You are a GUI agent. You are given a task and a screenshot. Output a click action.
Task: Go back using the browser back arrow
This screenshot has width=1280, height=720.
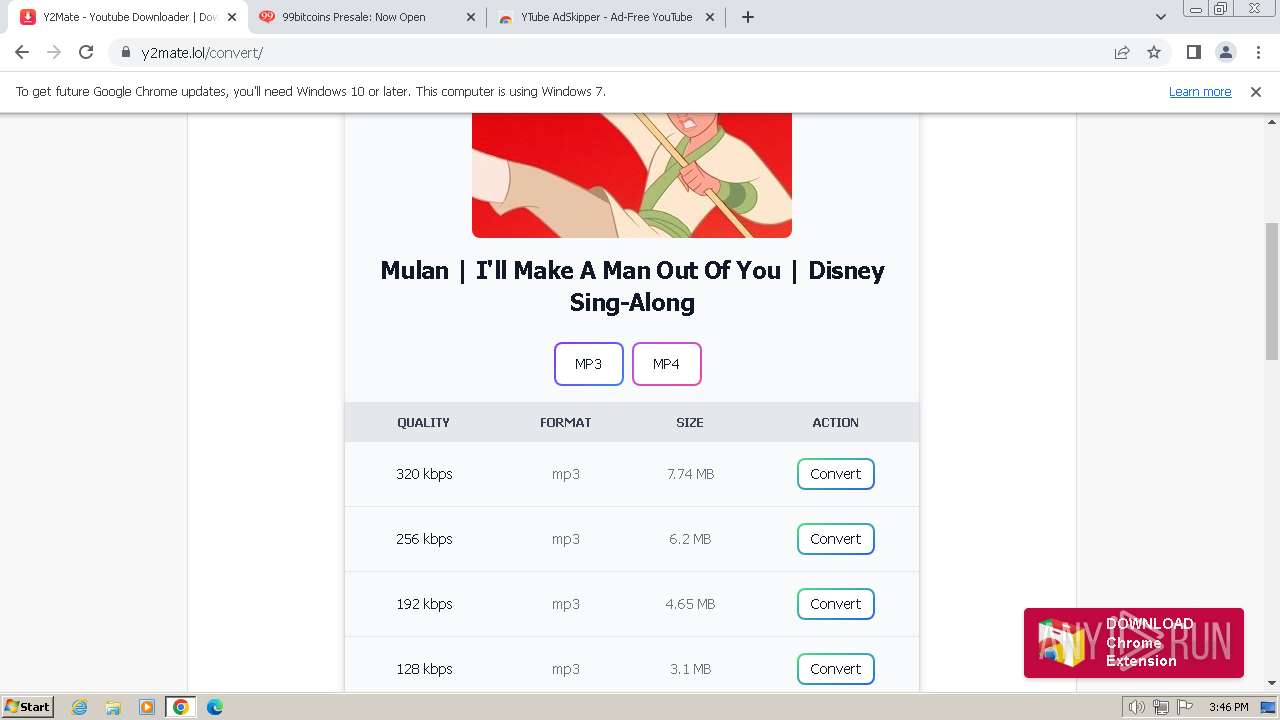click(22, 52)
